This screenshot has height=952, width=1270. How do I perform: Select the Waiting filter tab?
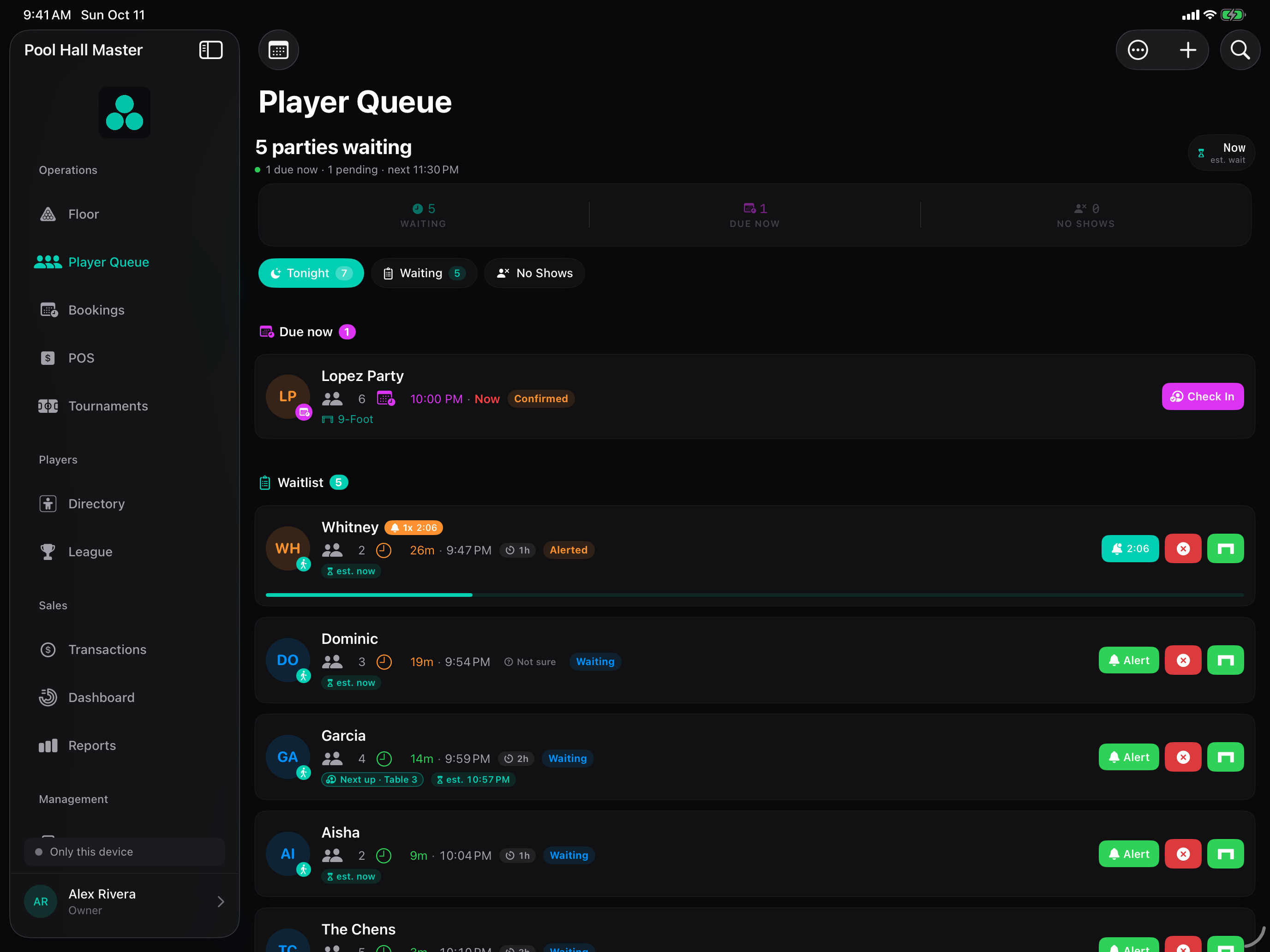(x=424, y=273)
